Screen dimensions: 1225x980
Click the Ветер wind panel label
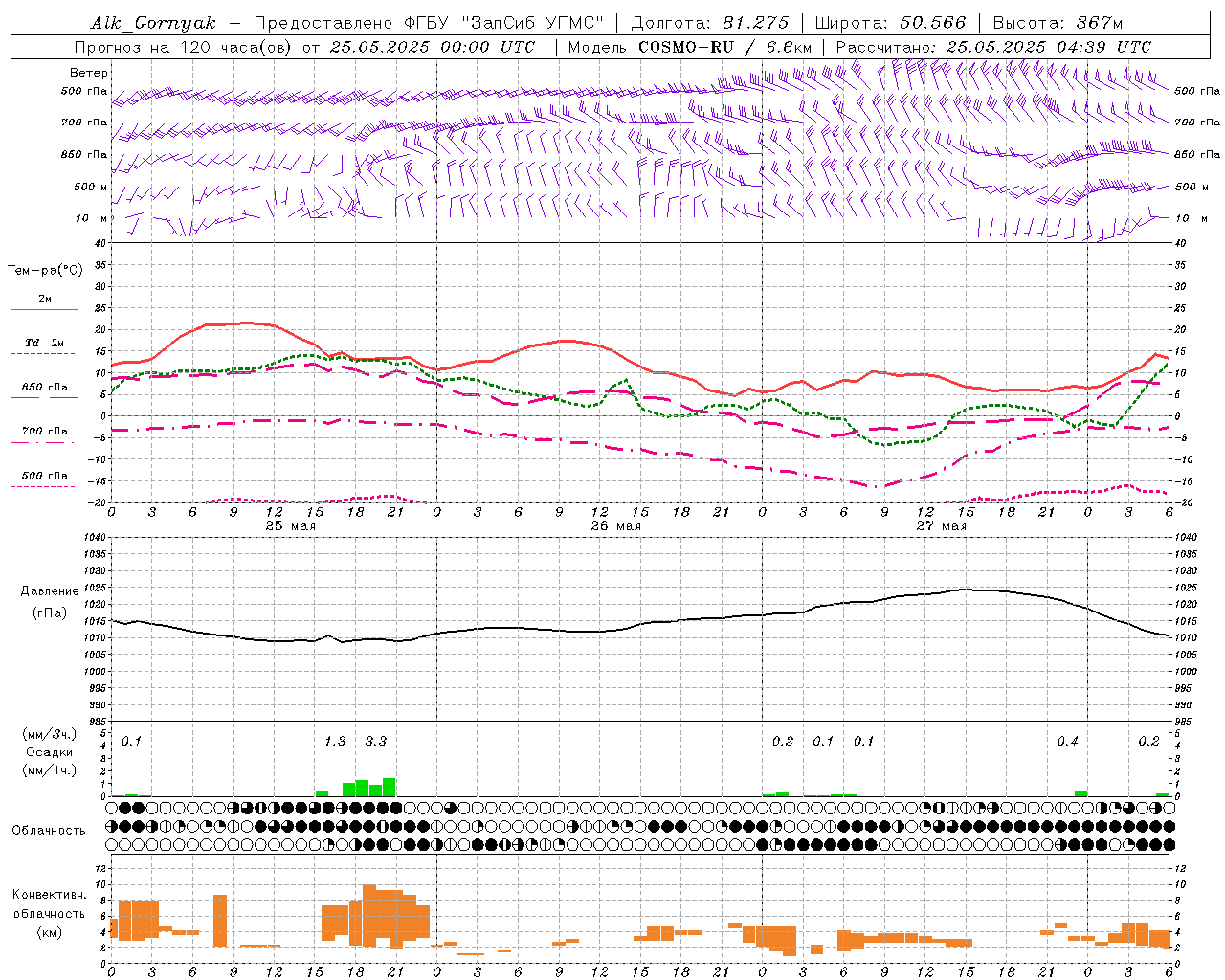coord(89,73)
